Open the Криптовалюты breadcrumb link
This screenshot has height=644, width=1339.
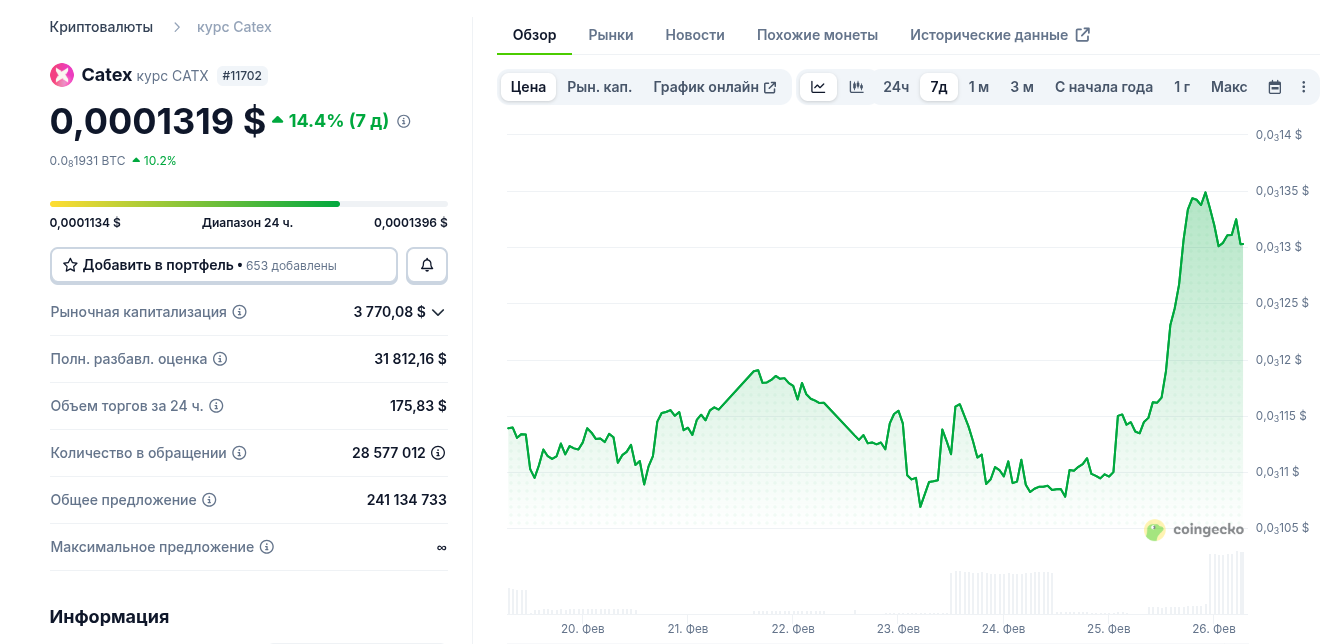tap(101, 27)
